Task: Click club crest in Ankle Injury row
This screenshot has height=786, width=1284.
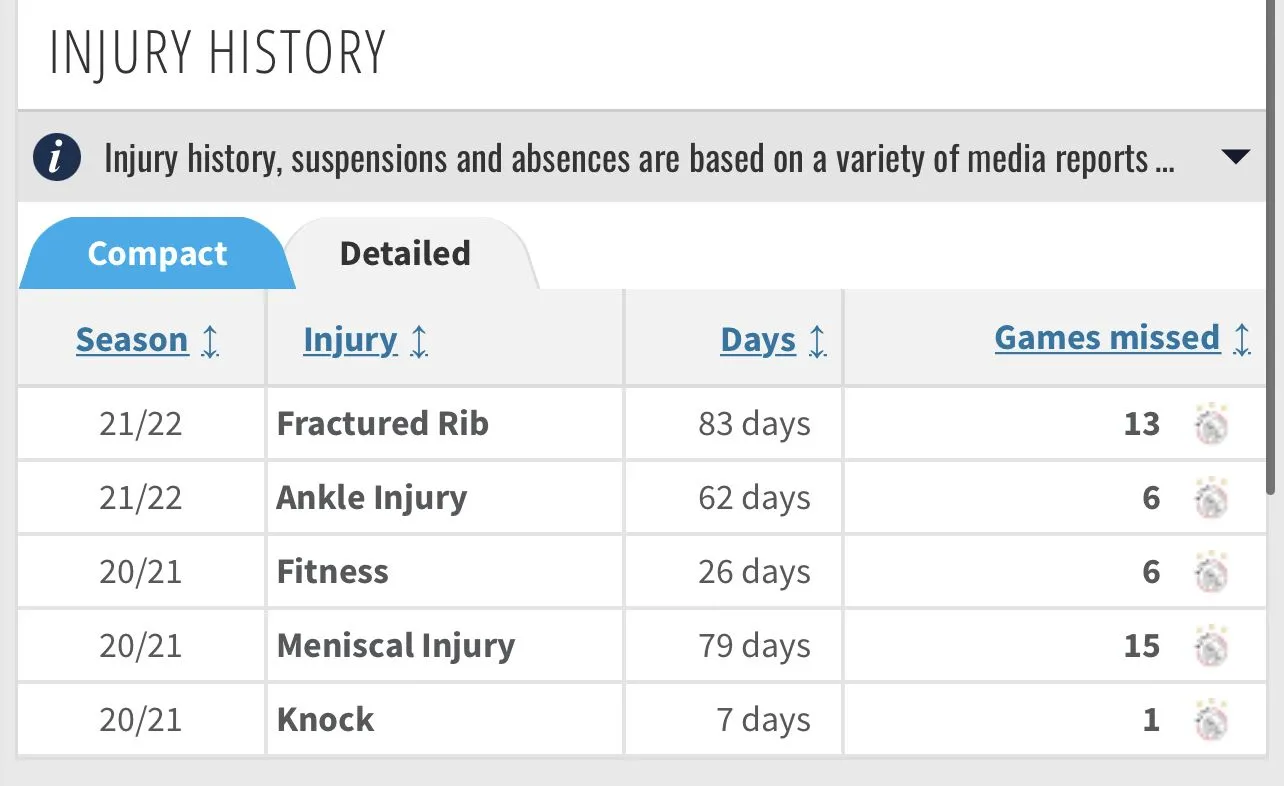Action: [x=1211, y=499]
